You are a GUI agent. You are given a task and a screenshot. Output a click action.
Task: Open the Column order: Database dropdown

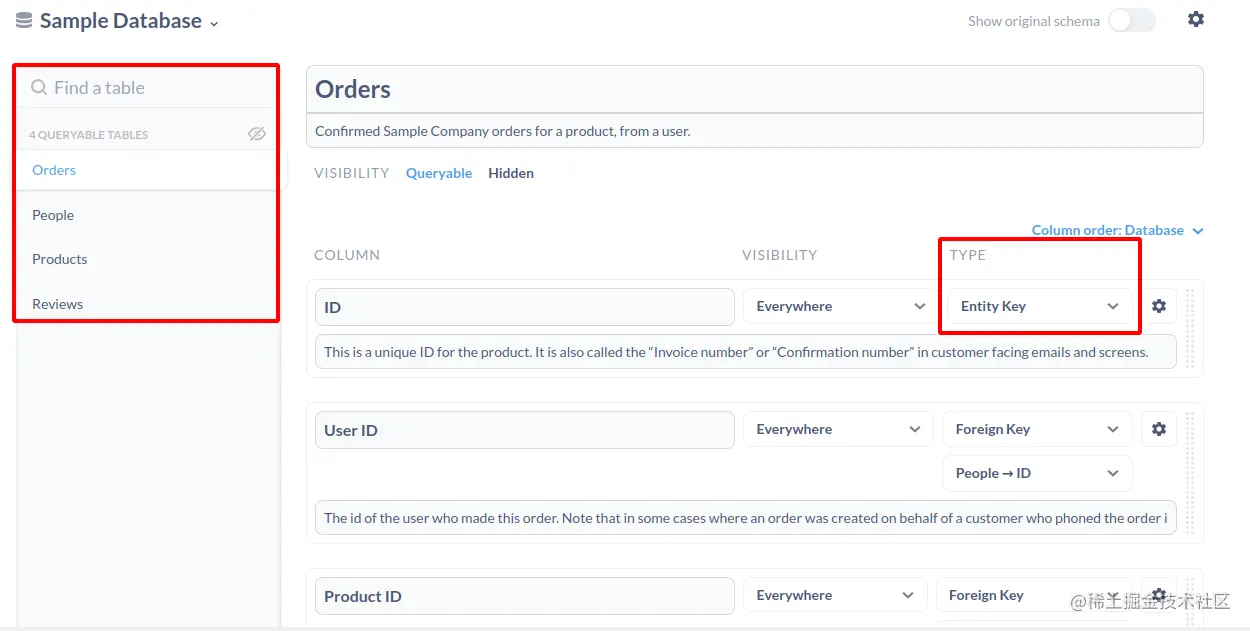point(1117,230)
